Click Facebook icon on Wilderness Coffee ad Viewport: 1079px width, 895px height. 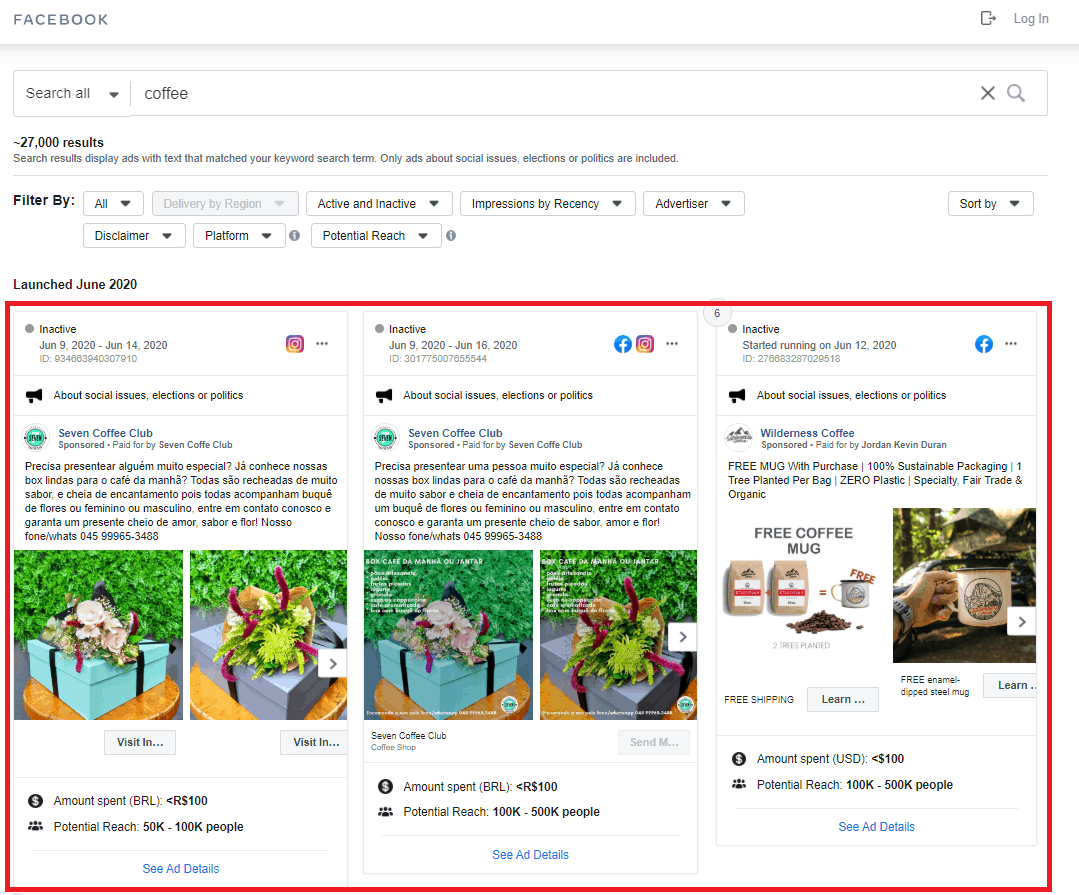984,344
